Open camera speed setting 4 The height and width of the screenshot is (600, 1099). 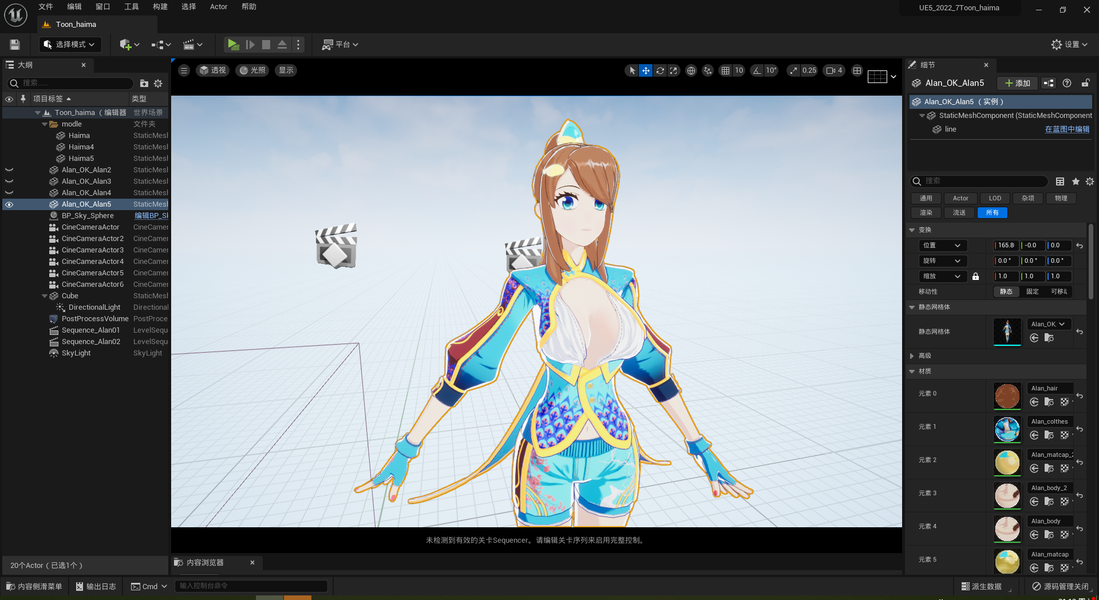coord(834,70)
